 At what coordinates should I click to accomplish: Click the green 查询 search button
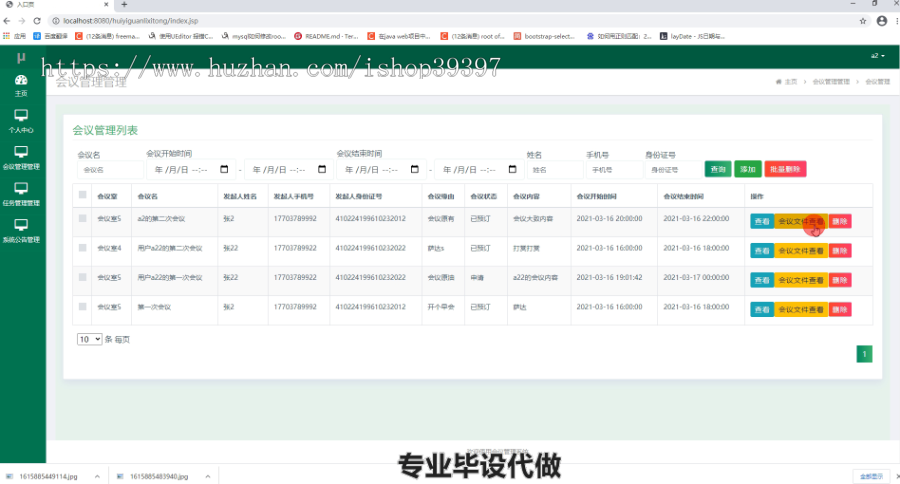coord(718,169)
